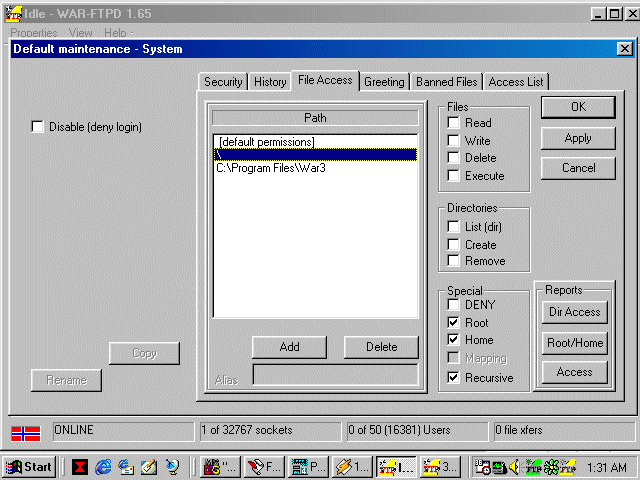Screen dimensions: 640x480
Task: Tick the DENY special checkbox
Action: pos(455,305)
